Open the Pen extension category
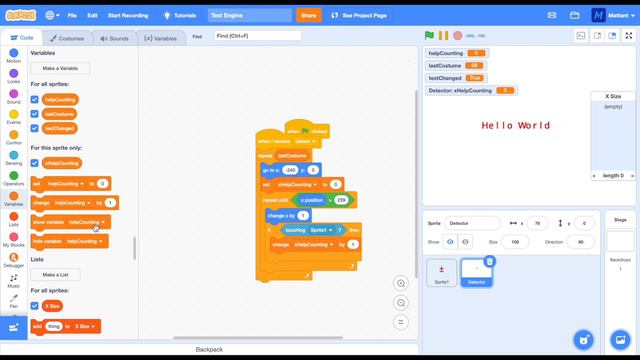Image resolution: width=640 pixels, height=360 pixels. (13, 301)
